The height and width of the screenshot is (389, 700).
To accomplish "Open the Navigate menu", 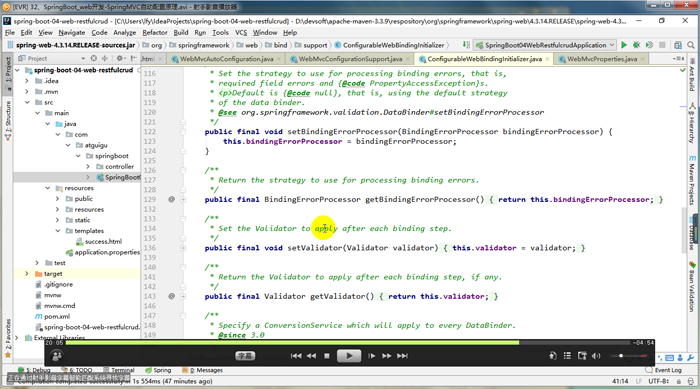I will (71, 33).
